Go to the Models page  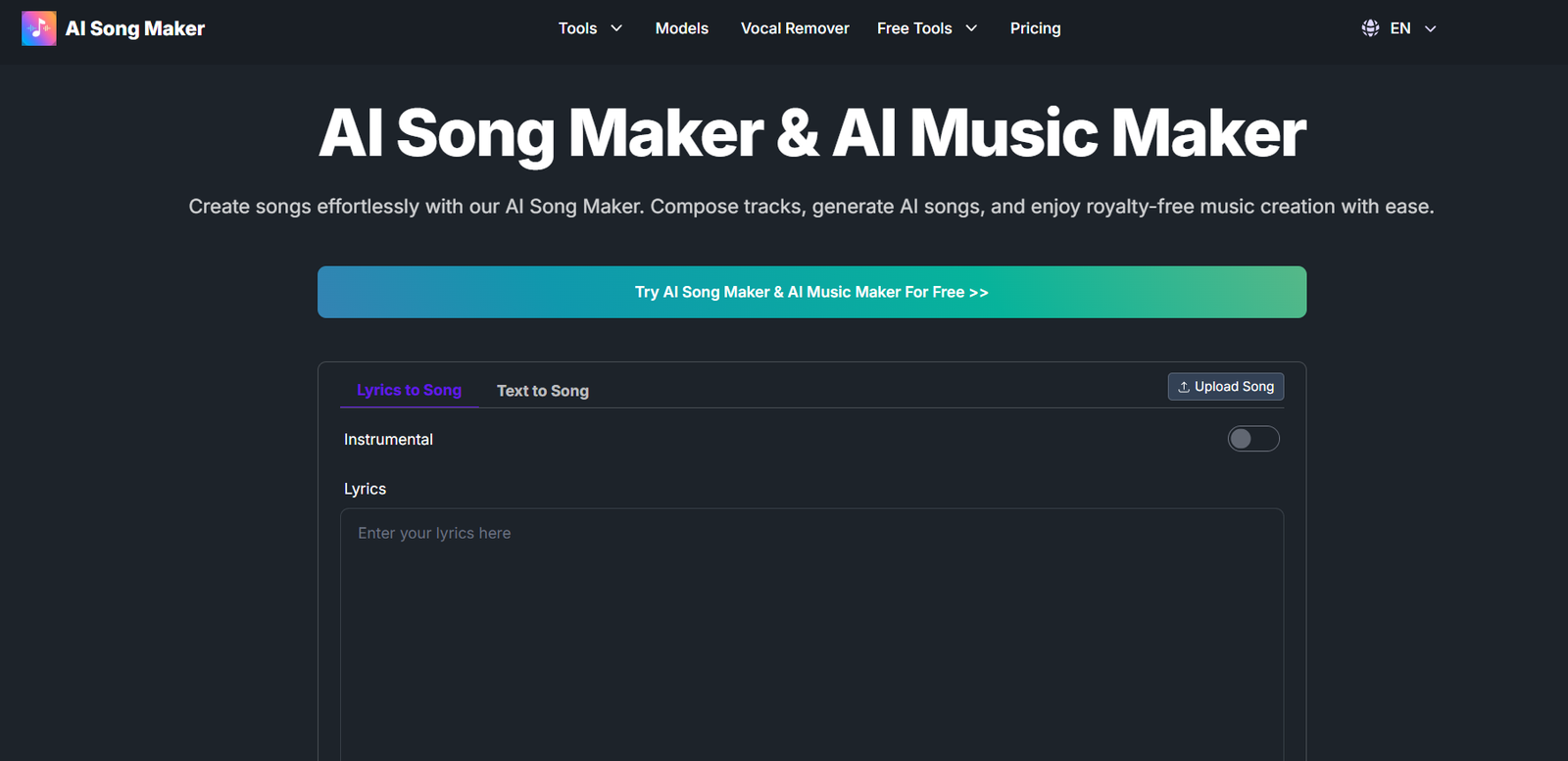pos(681,28)
